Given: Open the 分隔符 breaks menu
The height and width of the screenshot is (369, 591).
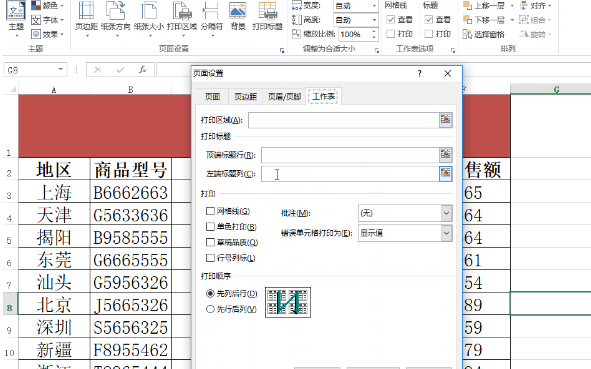Looking at the screenshot, I should click(x=211, y=19).
